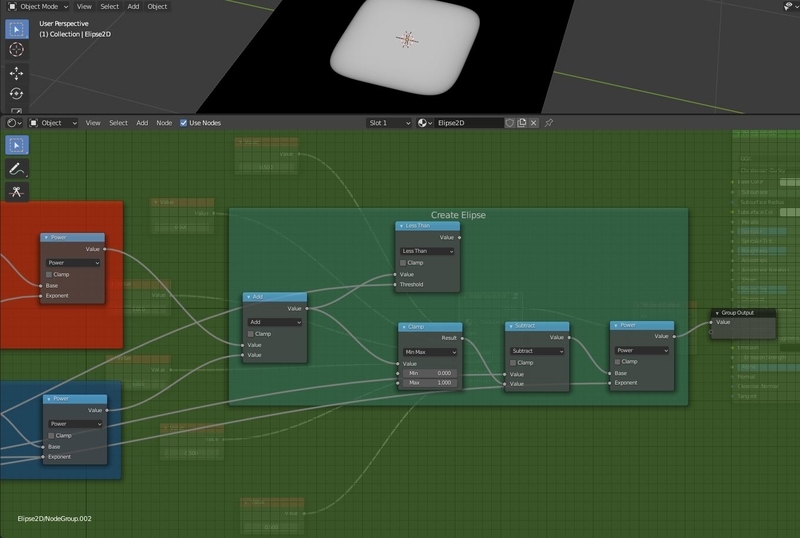Select the Subtract node header
This screenshot has width=800, height=538.
point(537,326)
